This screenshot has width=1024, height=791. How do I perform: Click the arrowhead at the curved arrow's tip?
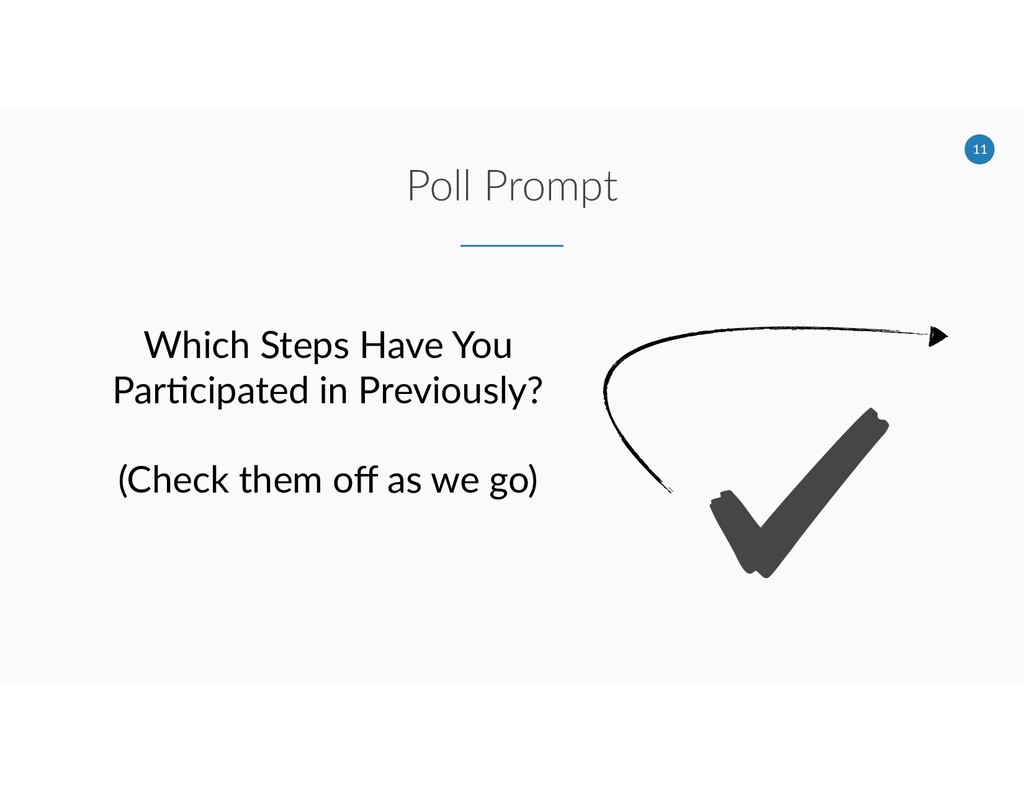[937, 337]
